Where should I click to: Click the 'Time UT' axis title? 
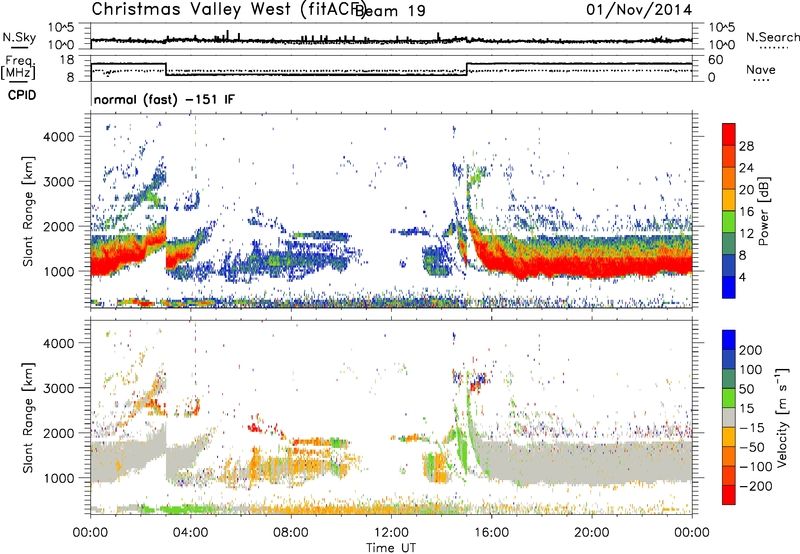[391, 548]
